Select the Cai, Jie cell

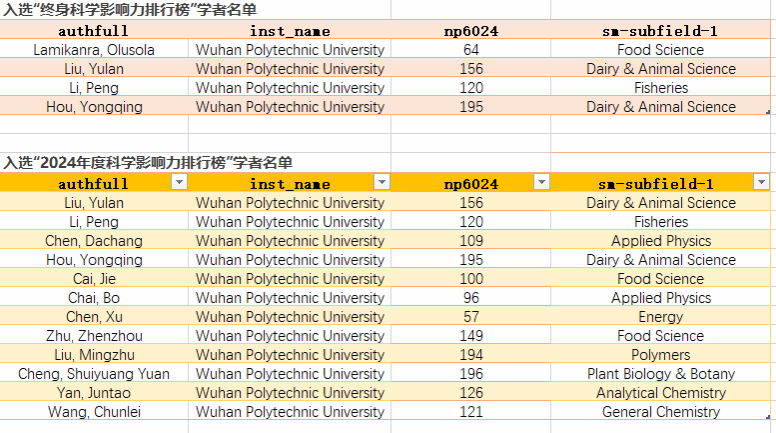pyautogui.click(x=94, y=279)
